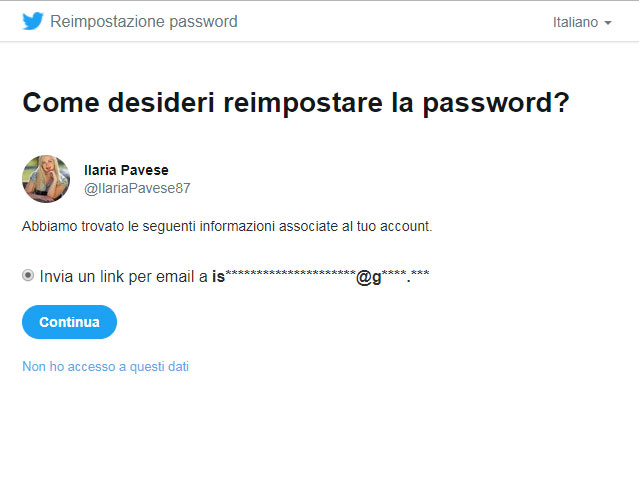The image size is (639, 483).
Task: Expand language selector in the header
Action: point(582,22)
